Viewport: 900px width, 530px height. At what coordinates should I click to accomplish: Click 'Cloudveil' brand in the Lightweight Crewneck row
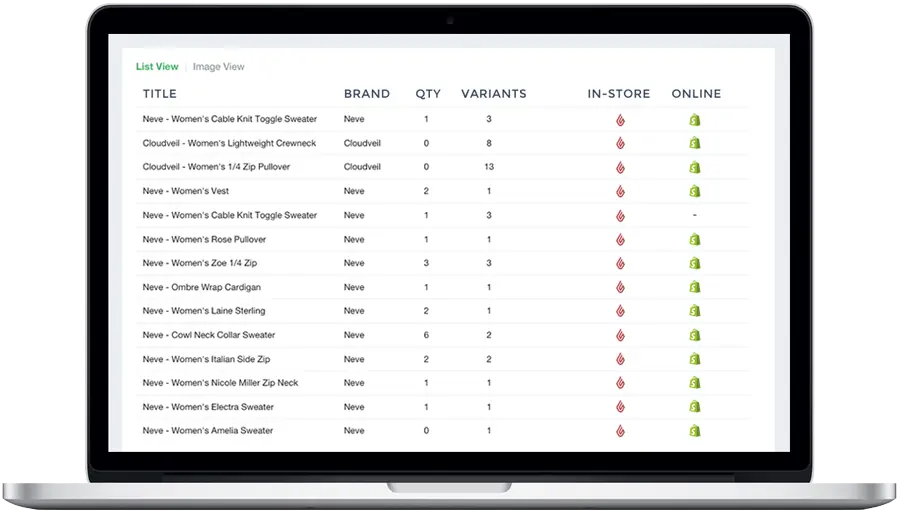[362, 143]
